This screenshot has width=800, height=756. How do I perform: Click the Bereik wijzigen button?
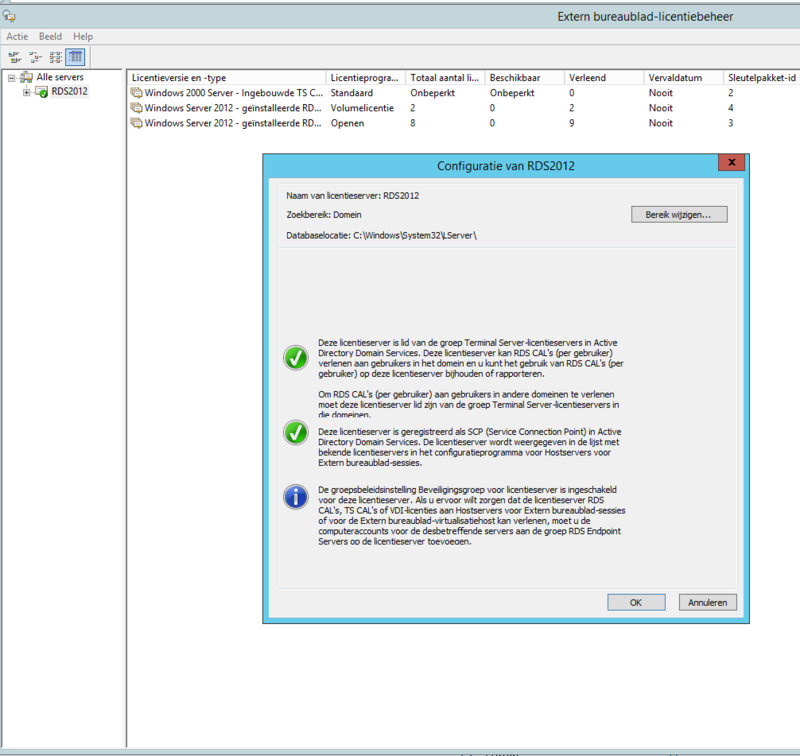(679, 214)
